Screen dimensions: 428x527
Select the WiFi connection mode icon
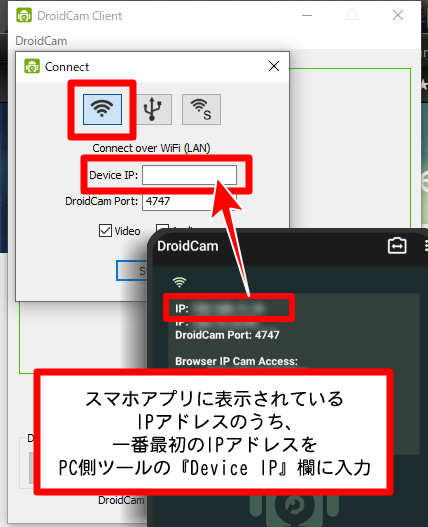102,109
